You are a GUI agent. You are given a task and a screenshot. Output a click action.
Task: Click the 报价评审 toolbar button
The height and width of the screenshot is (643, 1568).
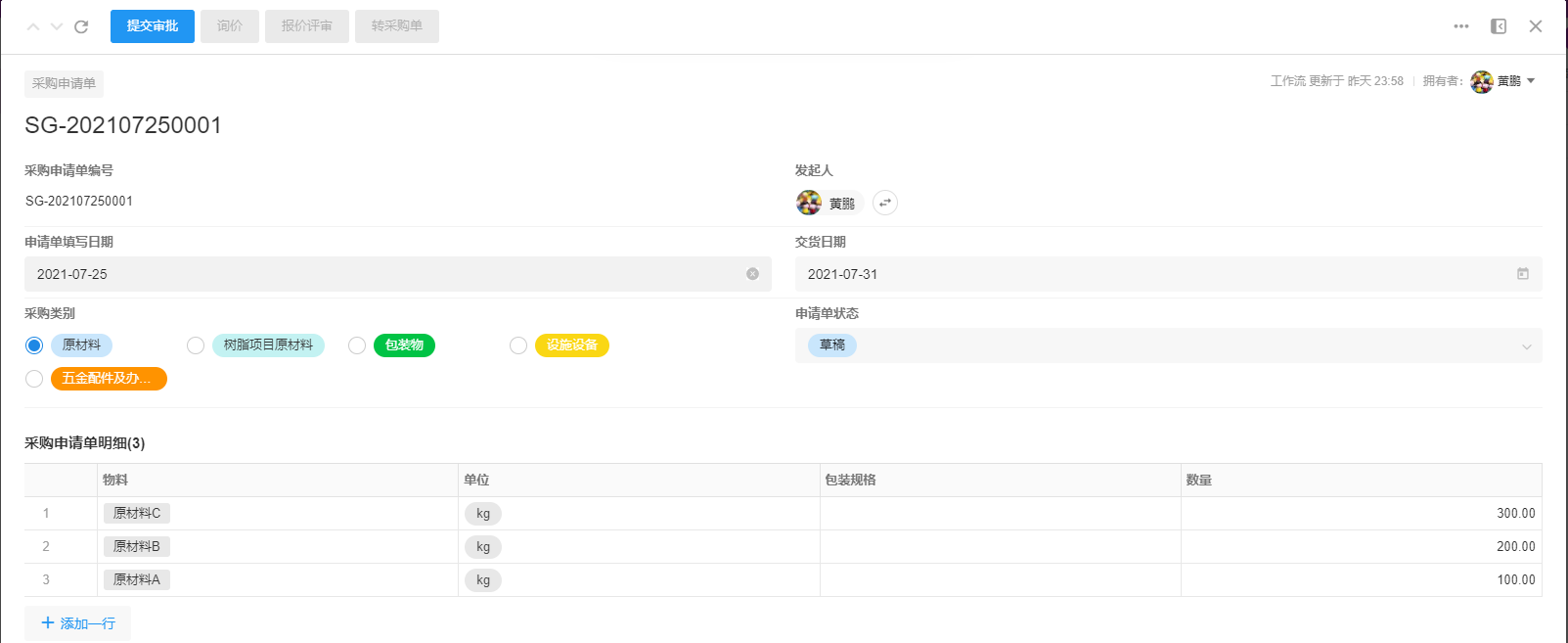[x=307, y=26]
